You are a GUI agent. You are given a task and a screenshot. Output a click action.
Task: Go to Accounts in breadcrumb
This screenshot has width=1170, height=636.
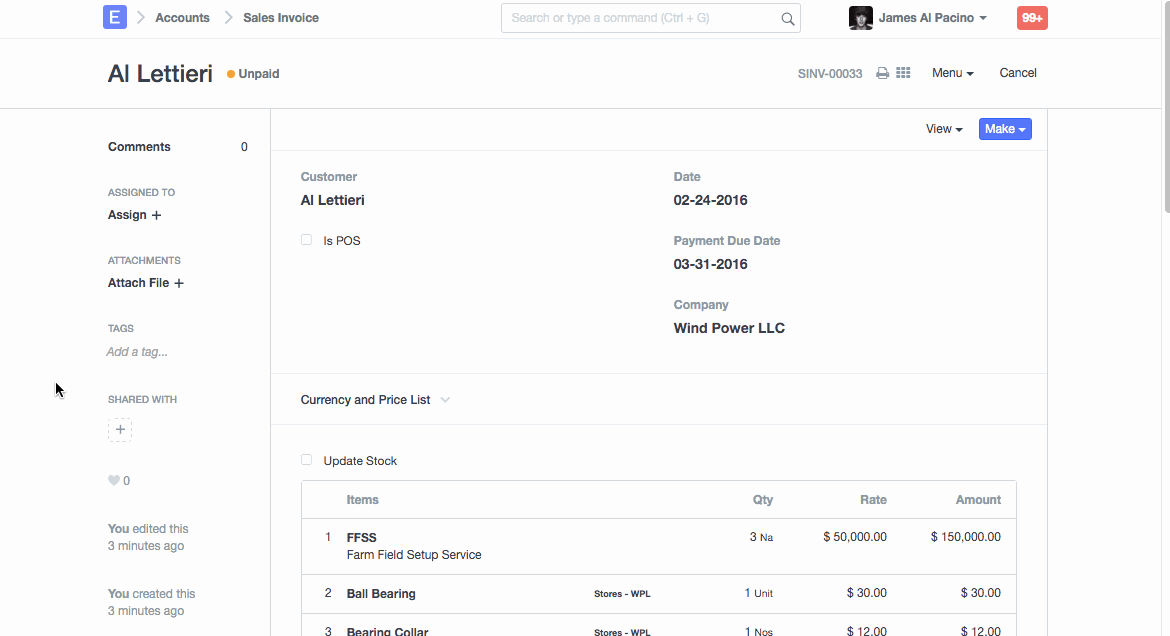pos(182,18)
